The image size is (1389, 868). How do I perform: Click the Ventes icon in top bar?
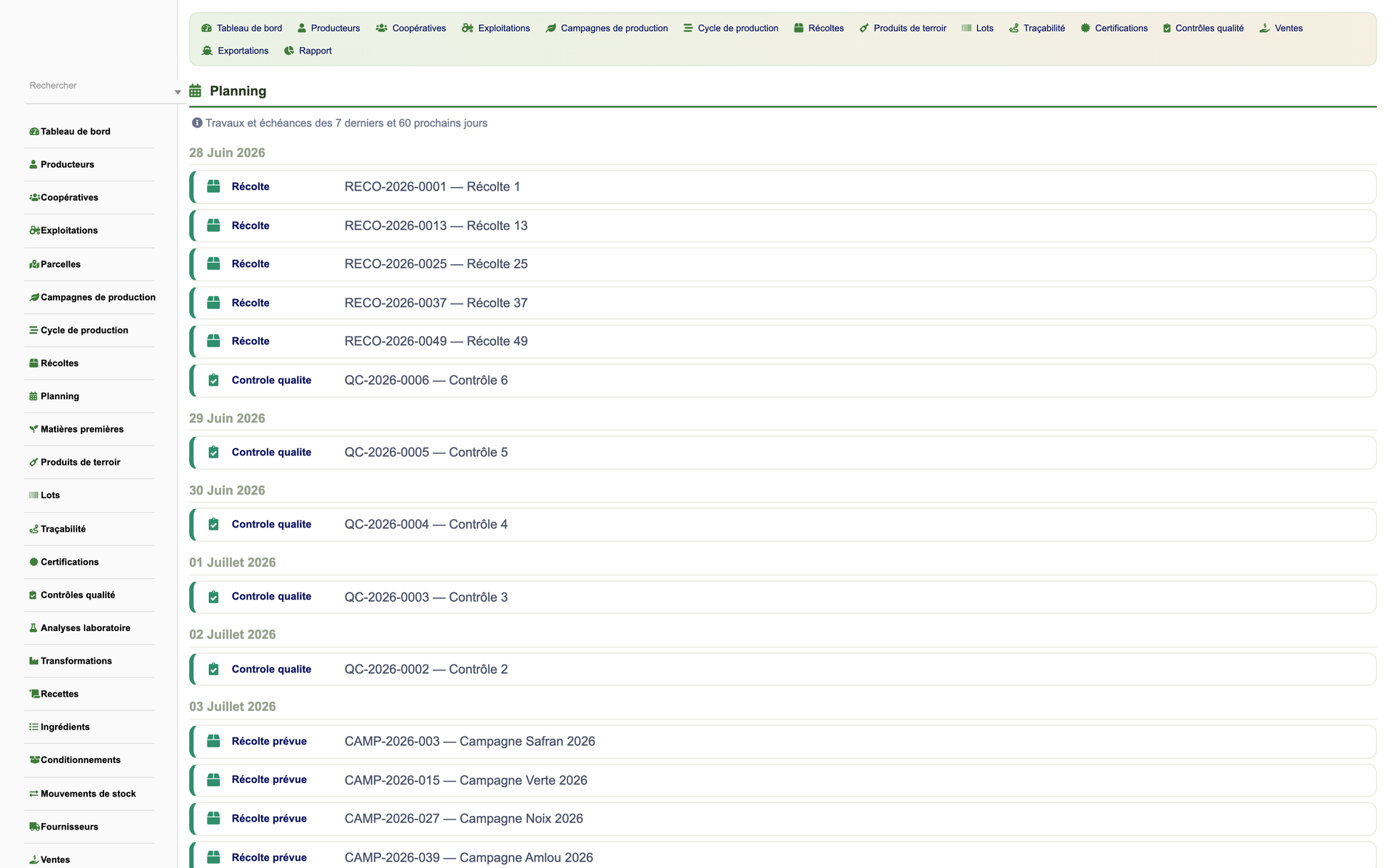[1264, 29]
